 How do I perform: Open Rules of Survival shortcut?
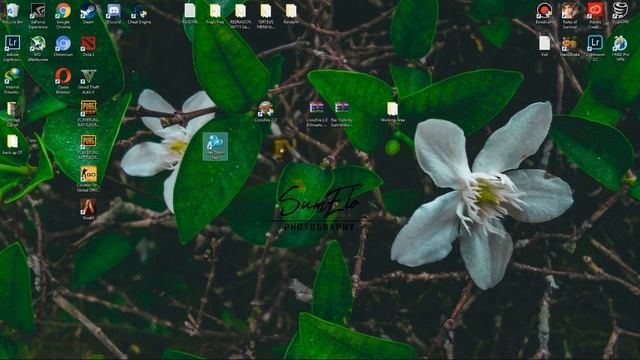(569, 16)
